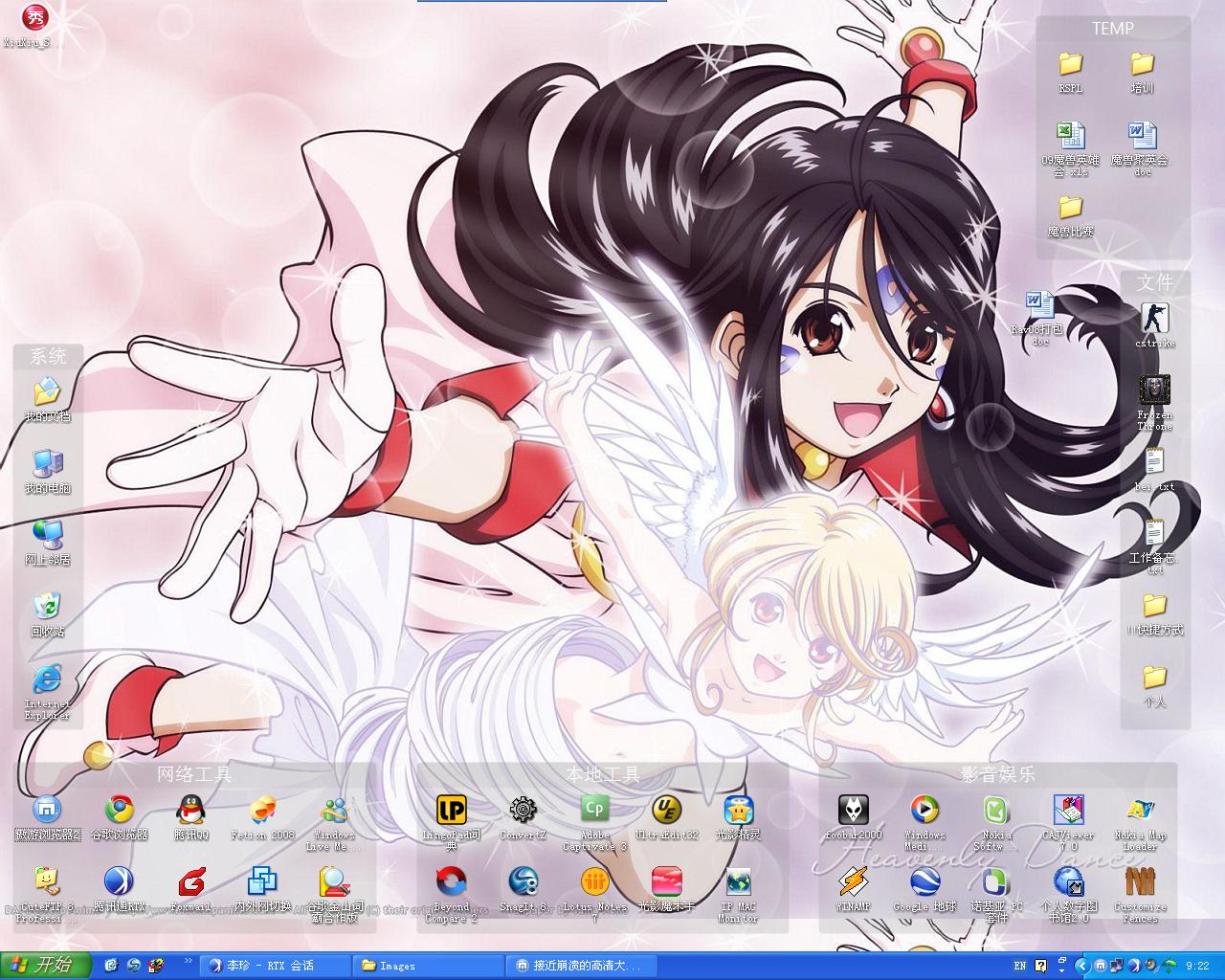Switch to the Images folder taskbar window
Viewport: 1225px width, 980px height.
click(x=426, y=966)
